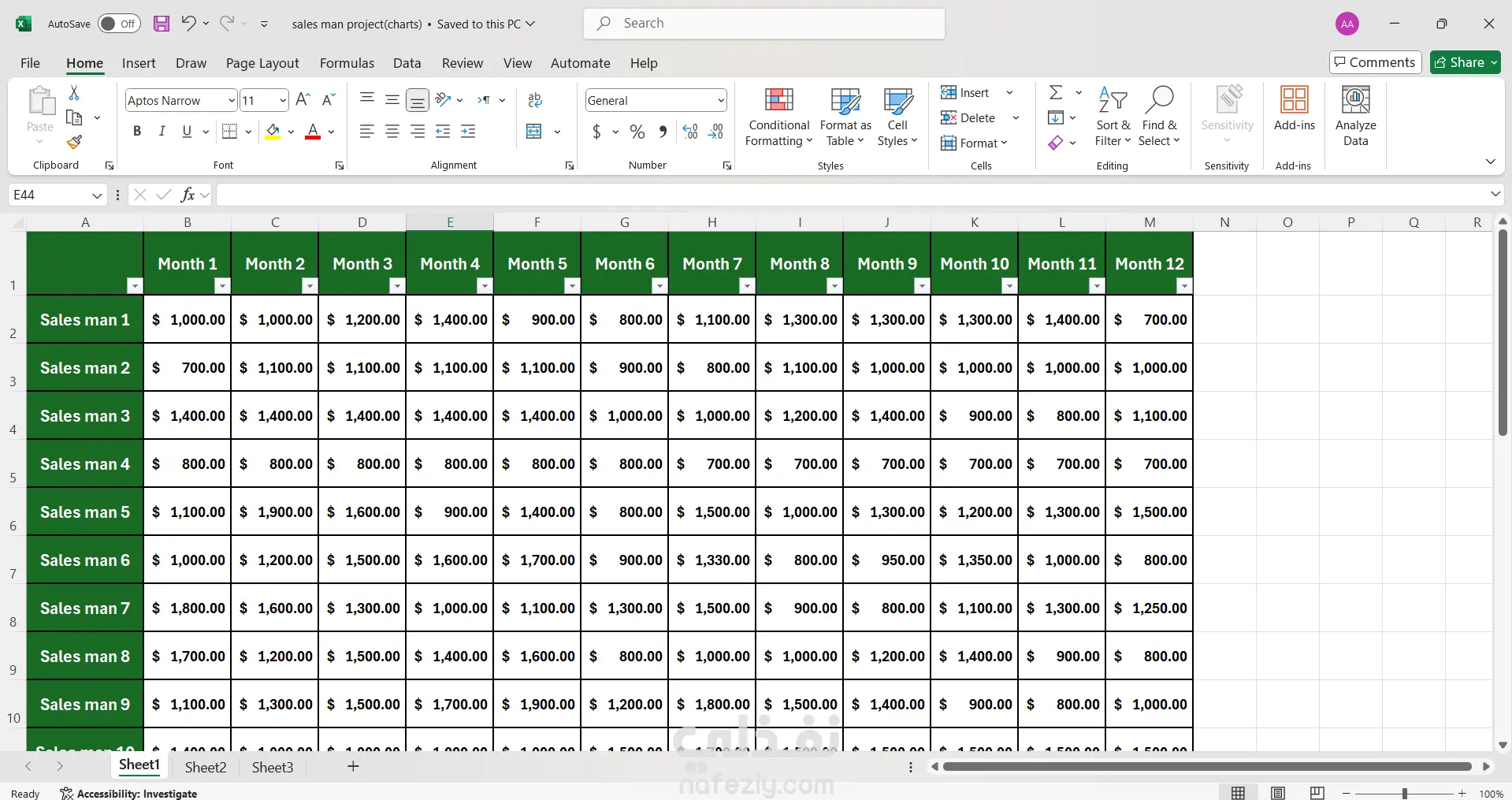Viewport: 1512px width, 800px height.
Task: Click the Orientation text angle icon
Action: (444, 99)
